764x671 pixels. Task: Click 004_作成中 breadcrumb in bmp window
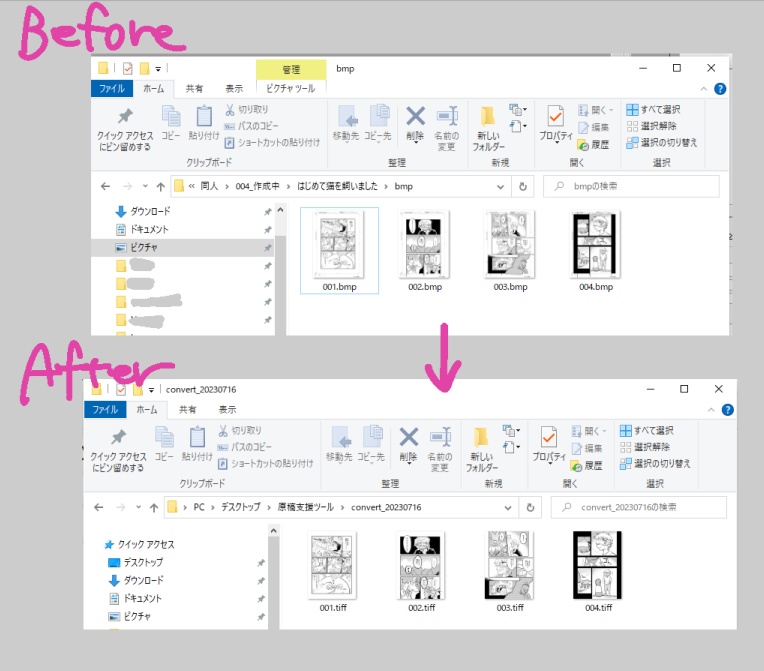tap(257, 186)
